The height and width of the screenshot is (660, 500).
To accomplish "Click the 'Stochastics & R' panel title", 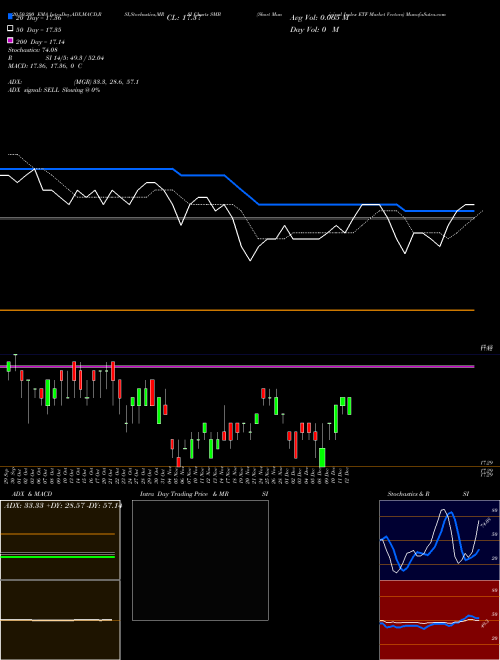I will pos(408,494).
